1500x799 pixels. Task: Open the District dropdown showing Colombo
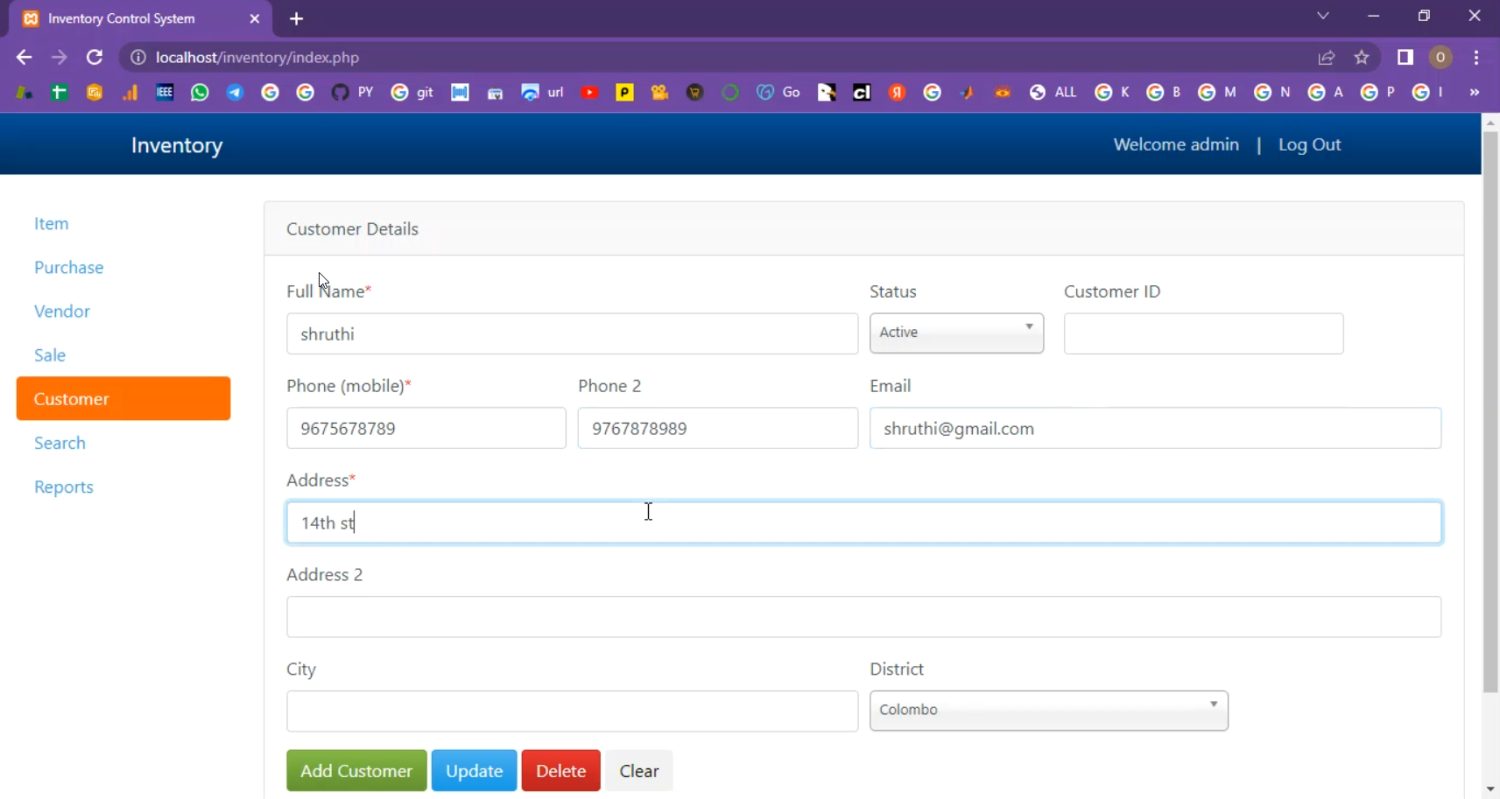click(x=1048, y=710)
